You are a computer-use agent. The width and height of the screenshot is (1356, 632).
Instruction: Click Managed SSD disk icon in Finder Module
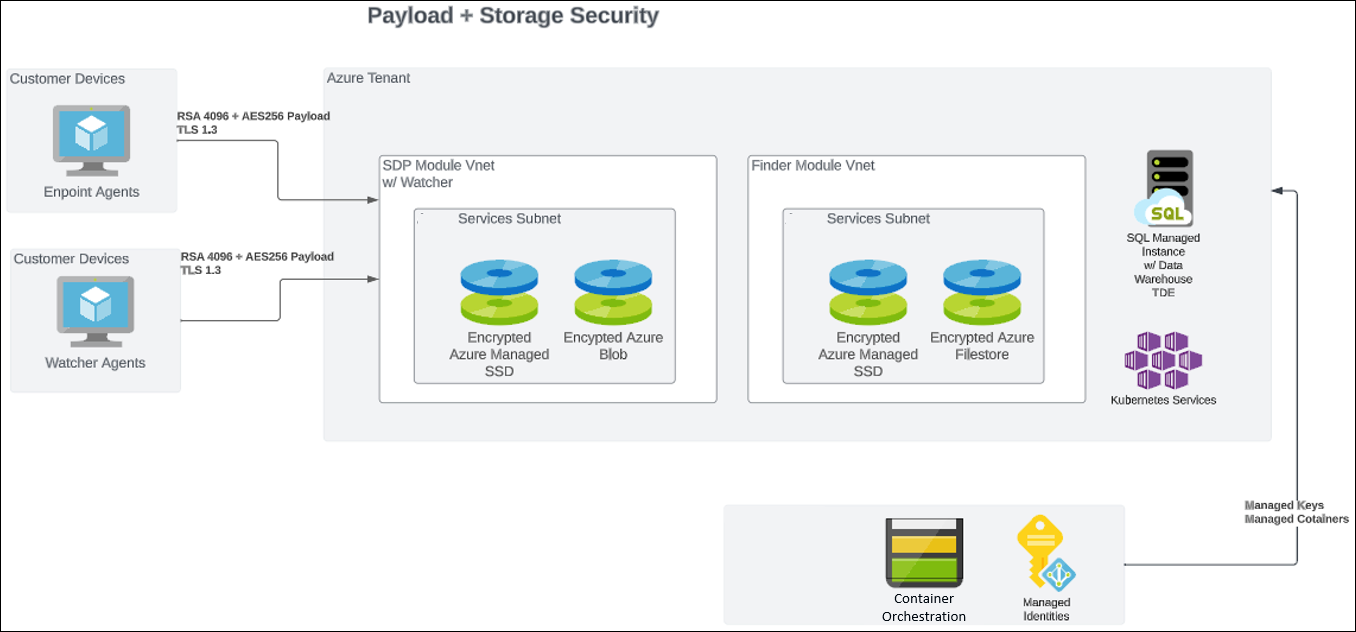pos(868,292)
